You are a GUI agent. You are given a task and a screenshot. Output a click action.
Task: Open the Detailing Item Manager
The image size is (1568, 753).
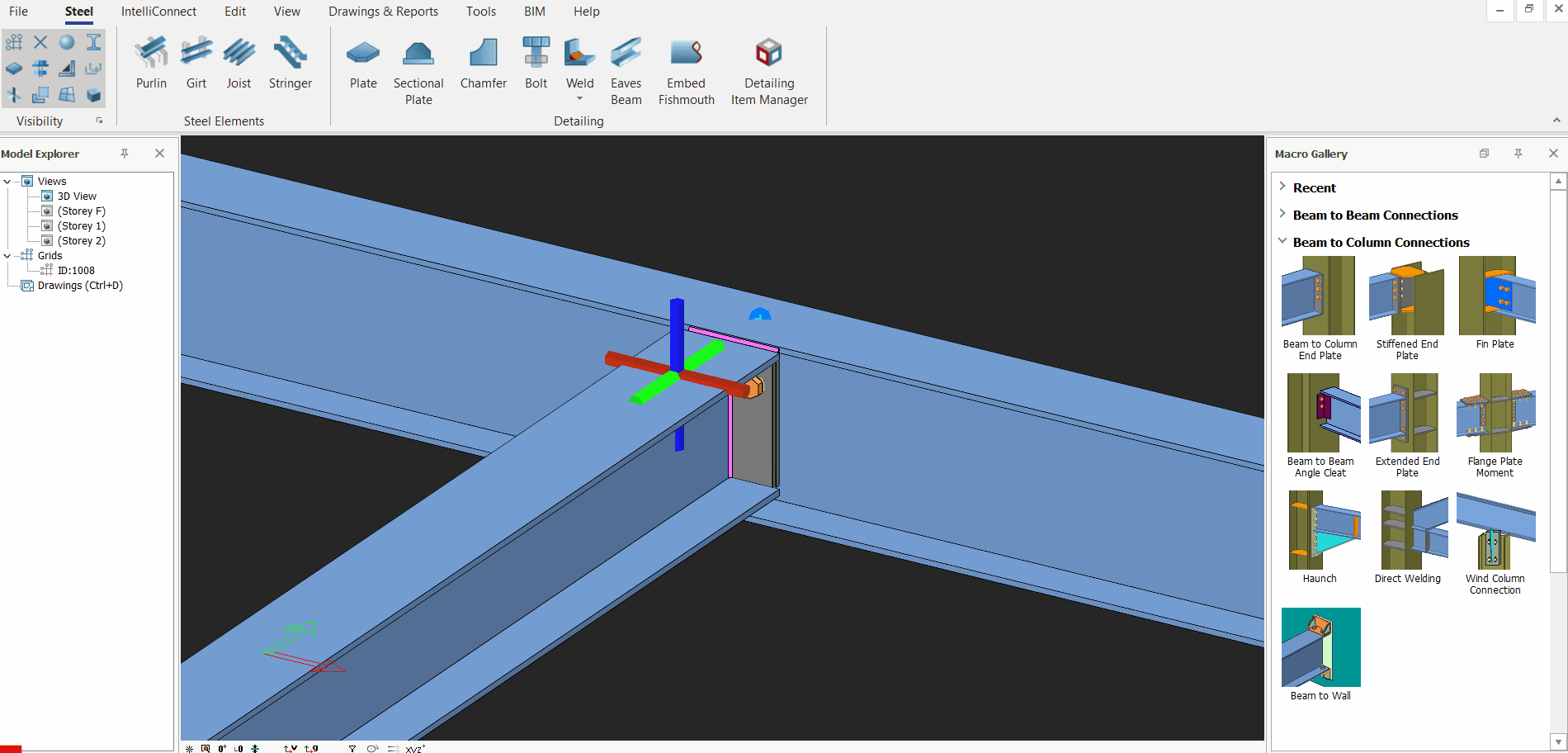[x=768, y=70]
